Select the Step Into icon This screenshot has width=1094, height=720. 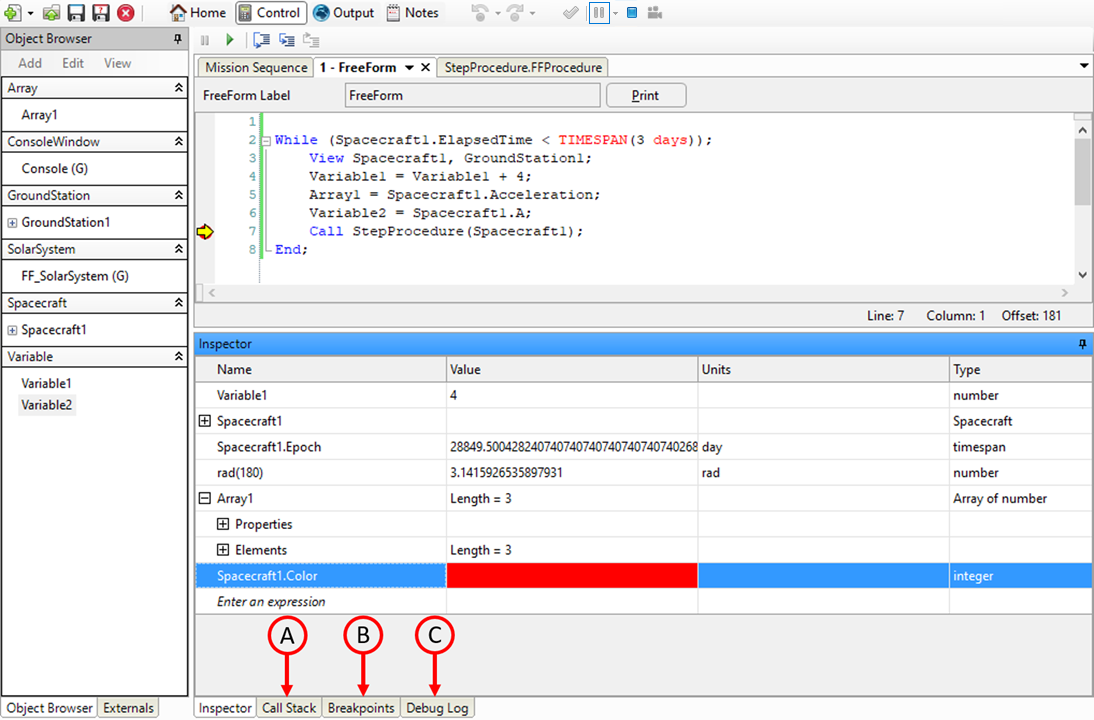point(261,40)
